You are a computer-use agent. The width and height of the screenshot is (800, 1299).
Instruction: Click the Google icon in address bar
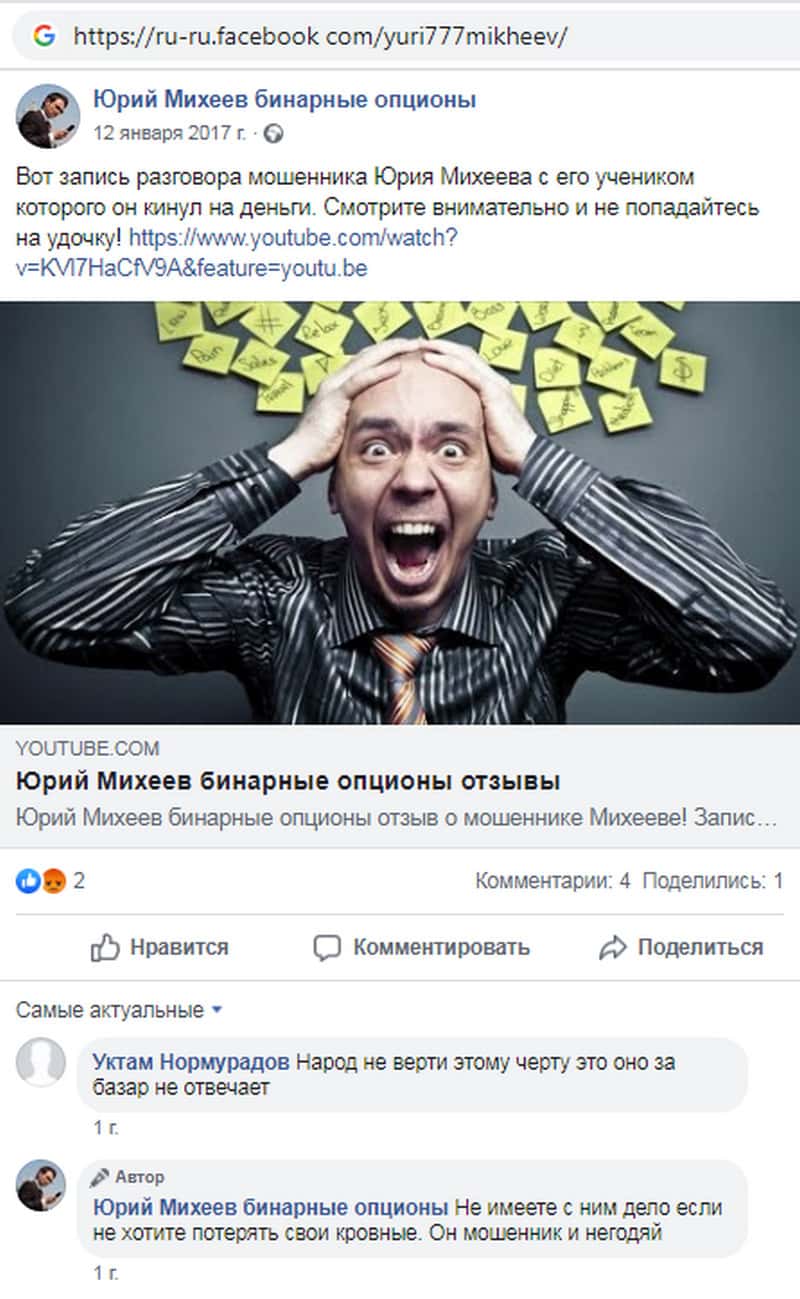(44, 37)
